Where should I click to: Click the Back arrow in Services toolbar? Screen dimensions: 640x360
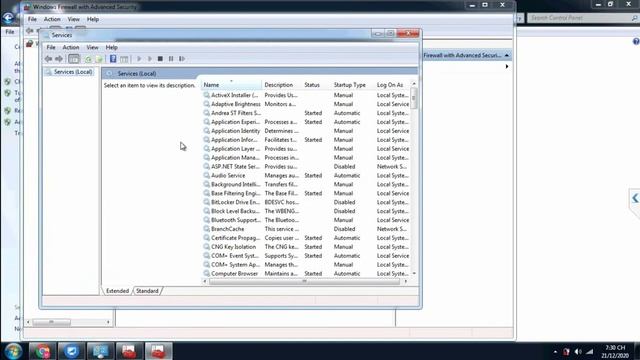coord(48,59)
